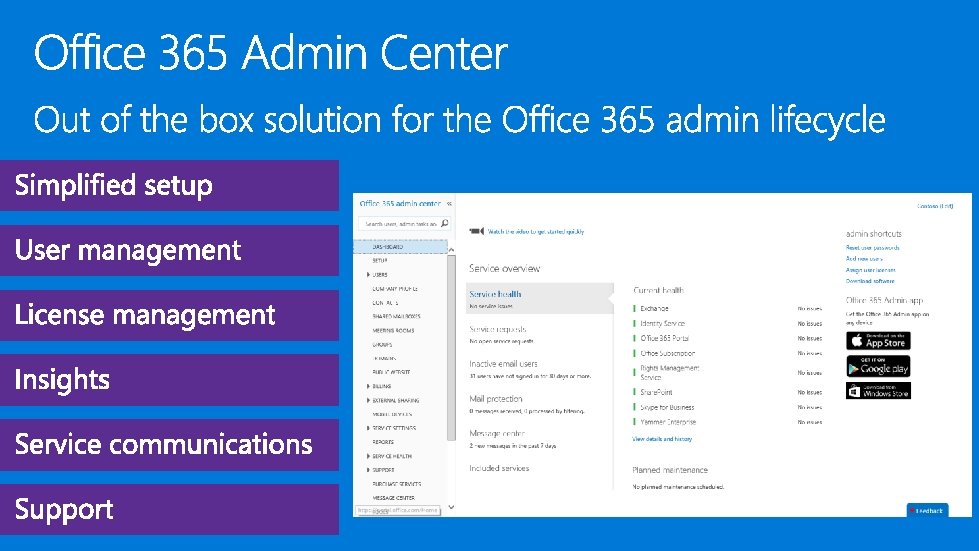The image size is (979, 551).
Task: Click the navigation scroll down arrow
Action: (451, 507)
